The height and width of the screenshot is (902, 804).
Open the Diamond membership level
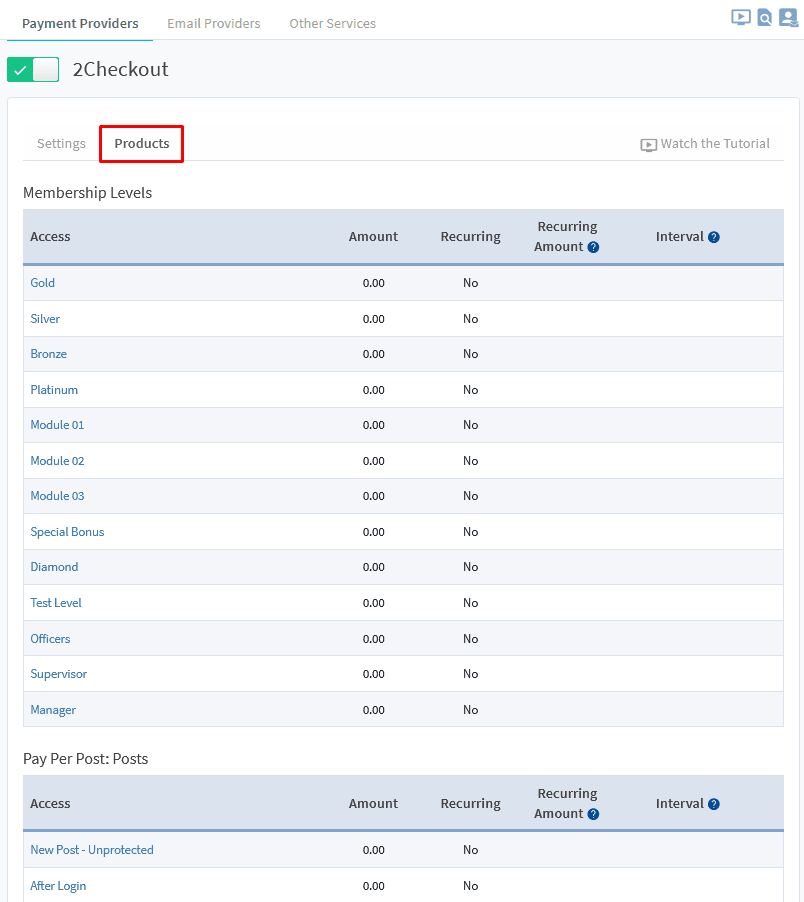pos(54,567)
